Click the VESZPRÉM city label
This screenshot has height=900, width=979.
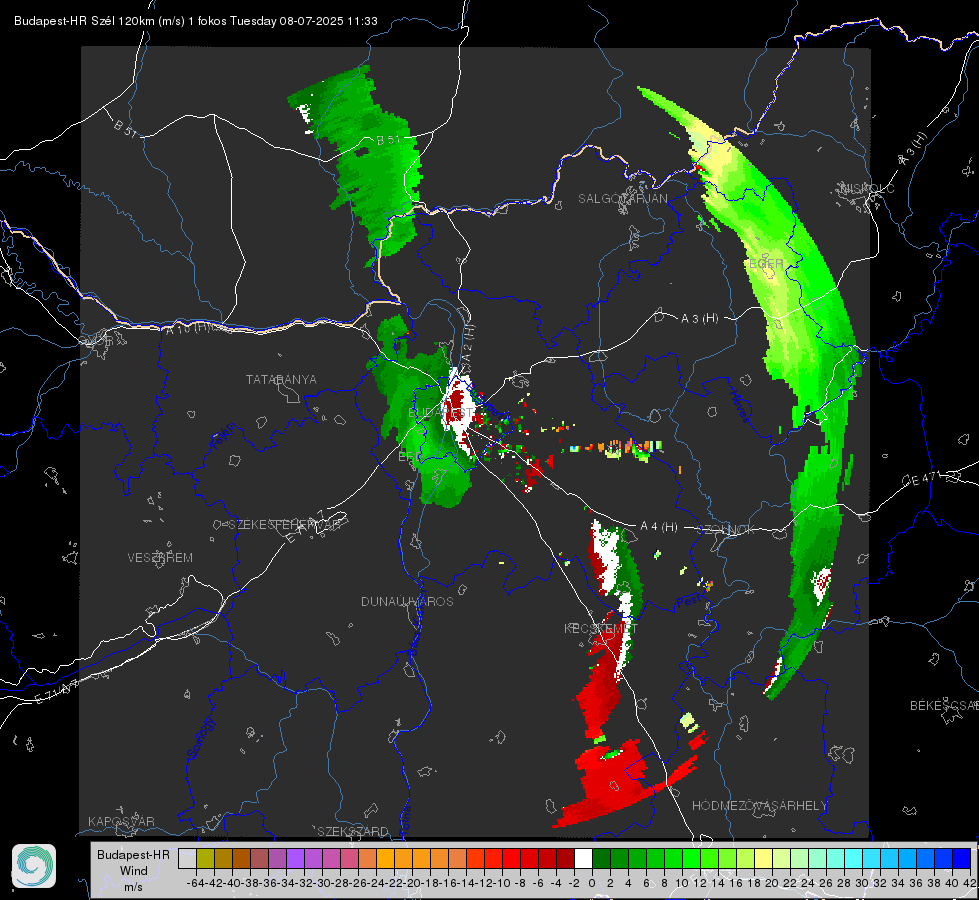160,557
